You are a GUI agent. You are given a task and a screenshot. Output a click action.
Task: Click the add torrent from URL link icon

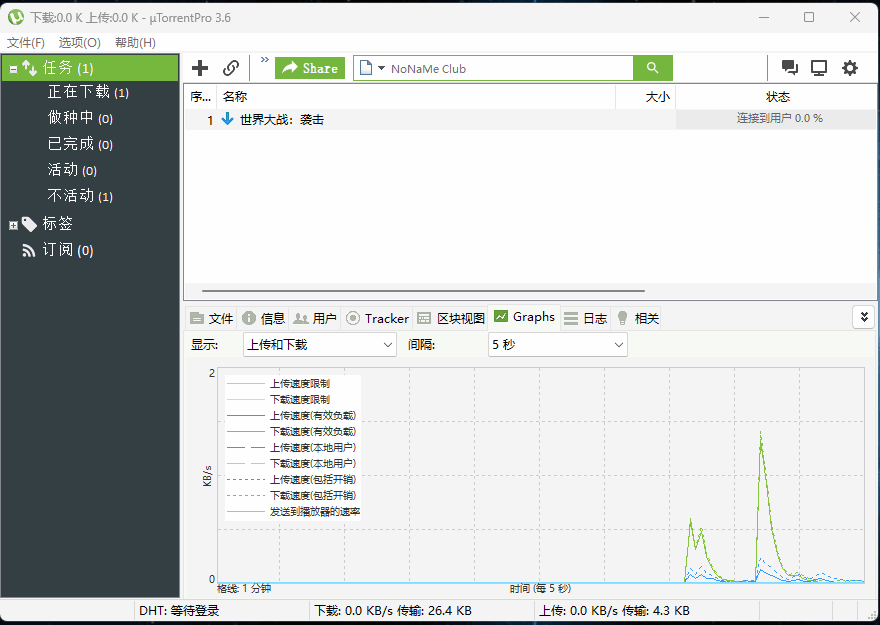coord(231,68)
